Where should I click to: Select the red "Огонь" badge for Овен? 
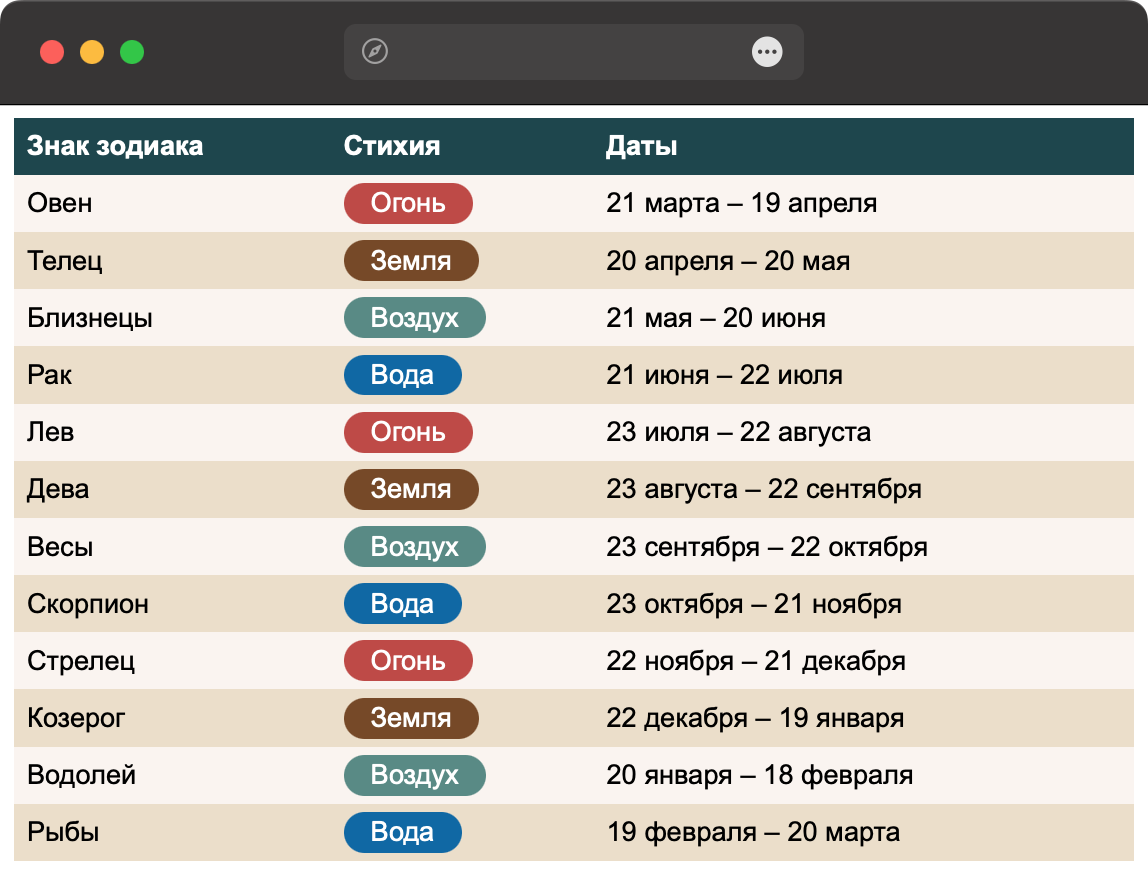pyautogui.click(x=408, y=203)
